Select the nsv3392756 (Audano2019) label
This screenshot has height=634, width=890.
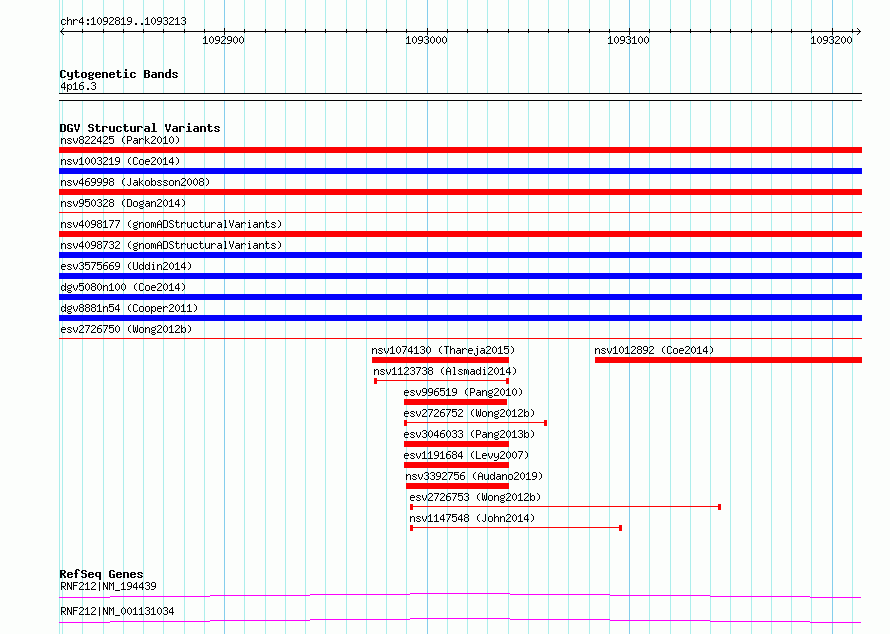pos(474,476)
